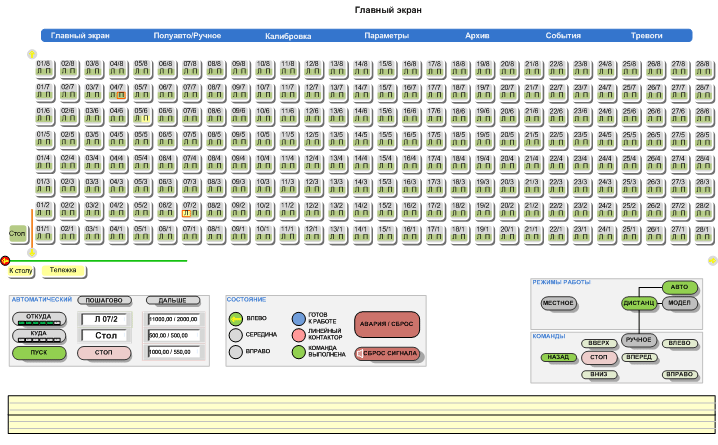This screenshot has width=718, height=445.
Task: Click storage cell 07/2
Action: [x=190, y=209]
